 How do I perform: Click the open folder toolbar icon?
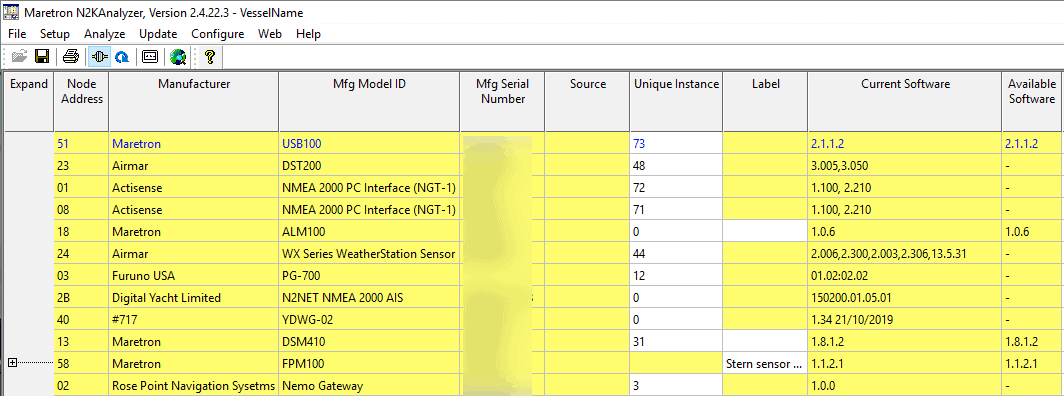[x=20, y=57]
